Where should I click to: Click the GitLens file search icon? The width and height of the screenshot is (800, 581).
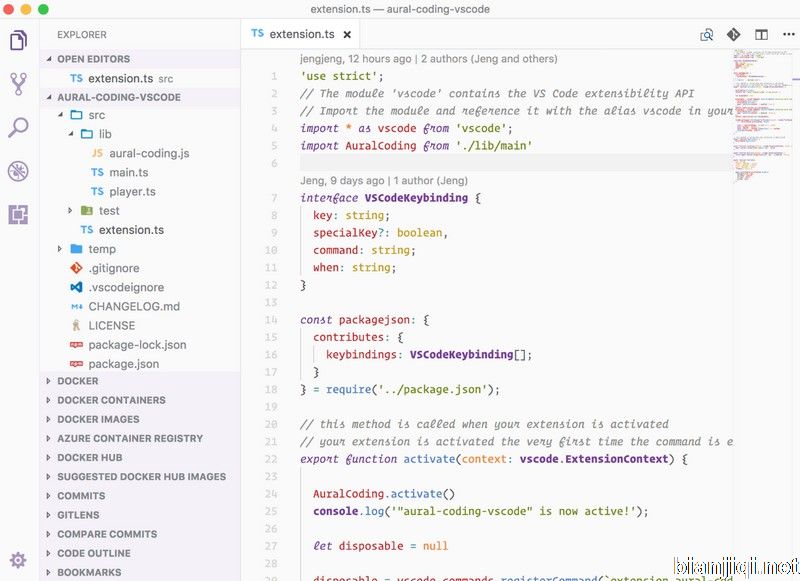point(707,35)
